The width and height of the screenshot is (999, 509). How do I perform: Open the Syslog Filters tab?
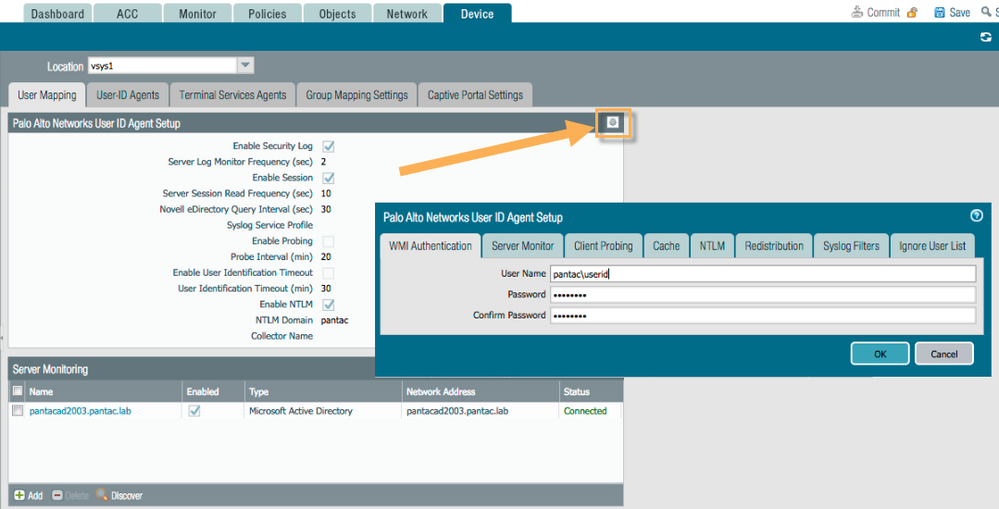tap(851, 246)
